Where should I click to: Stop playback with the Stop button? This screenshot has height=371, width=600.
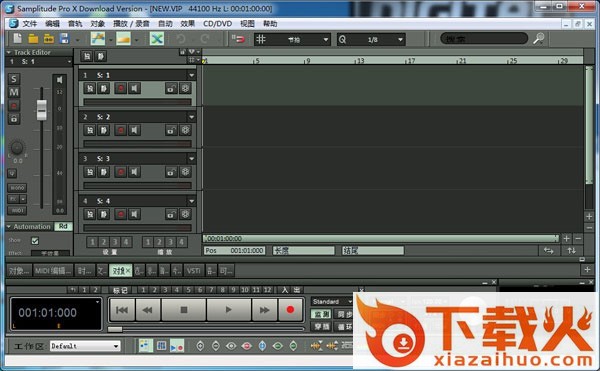click(184, 309)
